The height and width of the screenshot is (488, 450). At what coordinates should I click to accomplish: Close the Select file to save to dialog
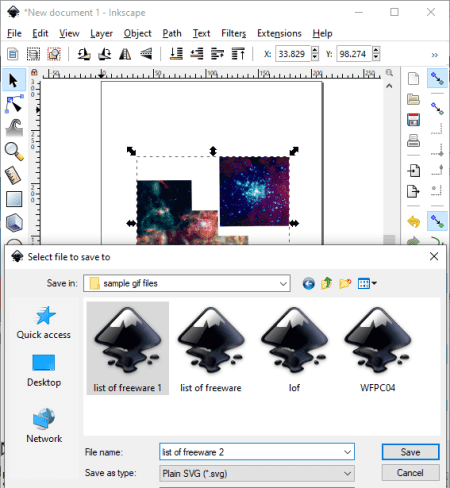pos(434,256)
